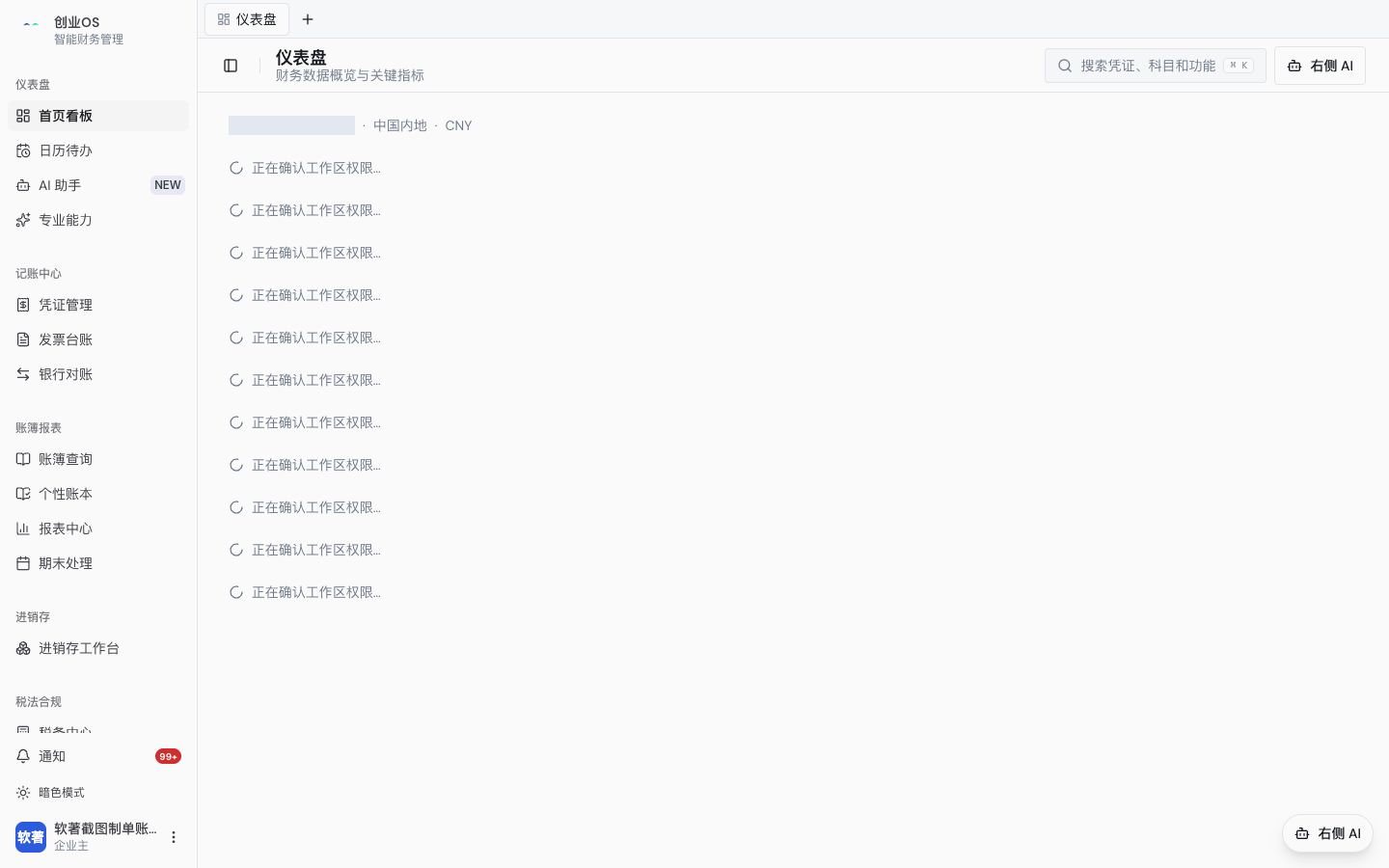
Task: Click the CNY currency label
Action: pyautogui.click(x=458, y=125)
